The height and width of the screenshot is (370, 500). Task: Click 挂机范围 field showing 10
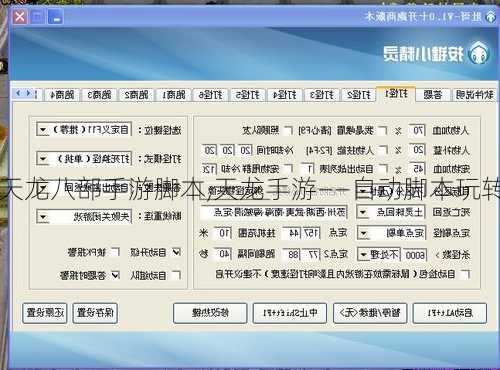[x=223, y=233]
